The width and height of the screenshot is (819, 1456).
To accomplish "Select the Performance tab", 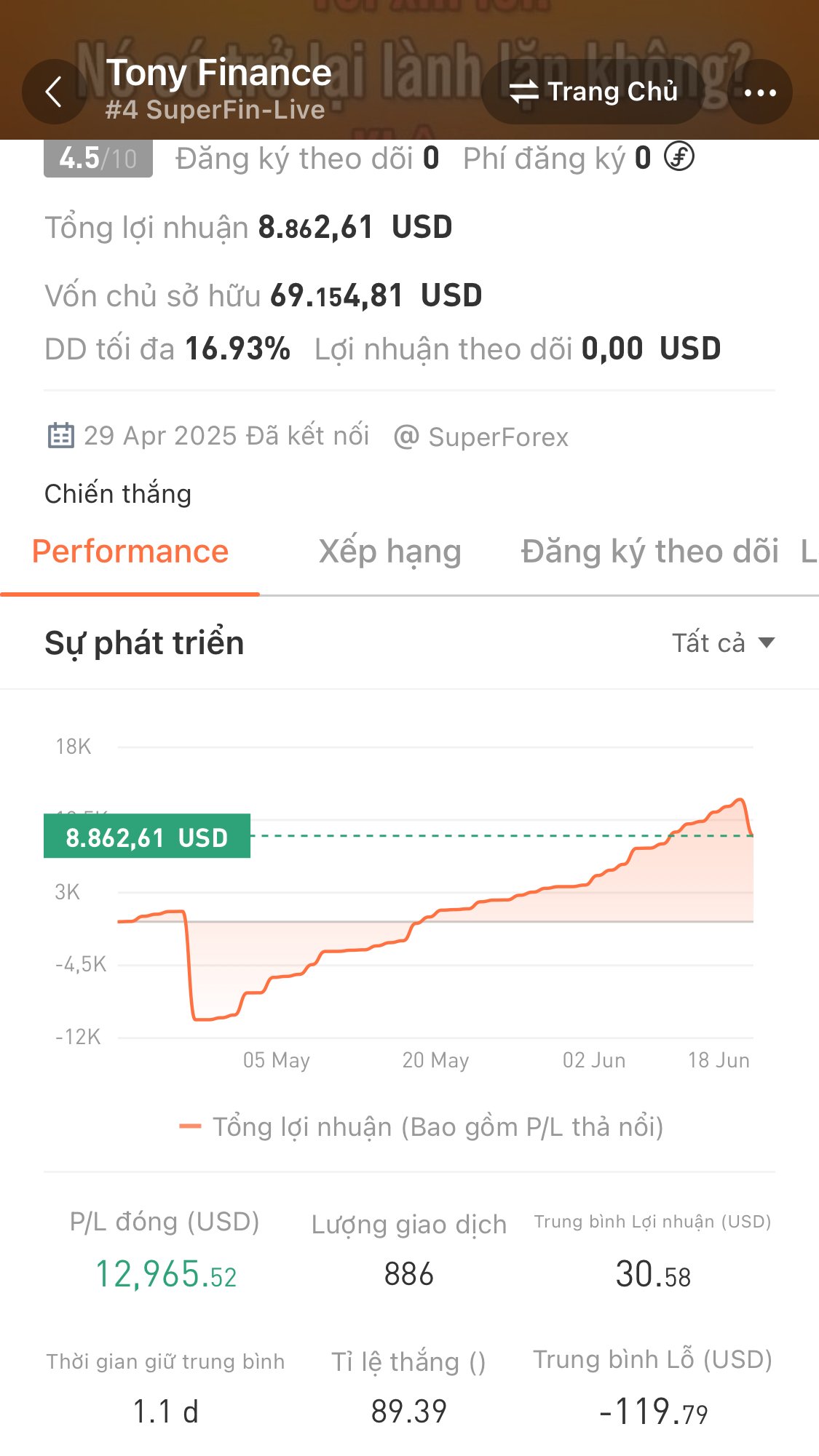I will pyautogui.click(x=130, y=552).
